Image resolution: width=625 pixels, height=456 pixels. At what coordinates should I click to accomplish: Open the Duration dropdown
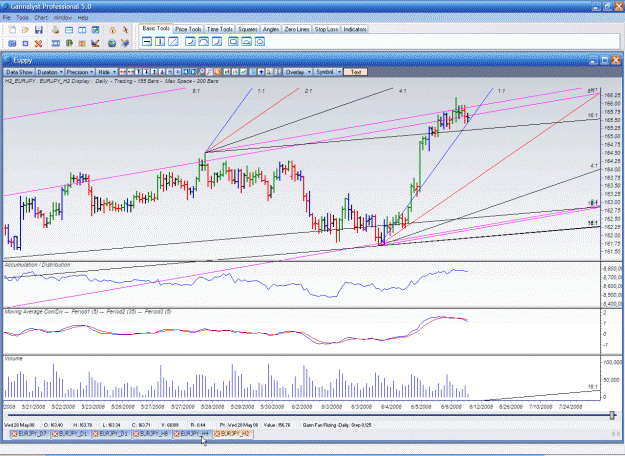point(50,72)
